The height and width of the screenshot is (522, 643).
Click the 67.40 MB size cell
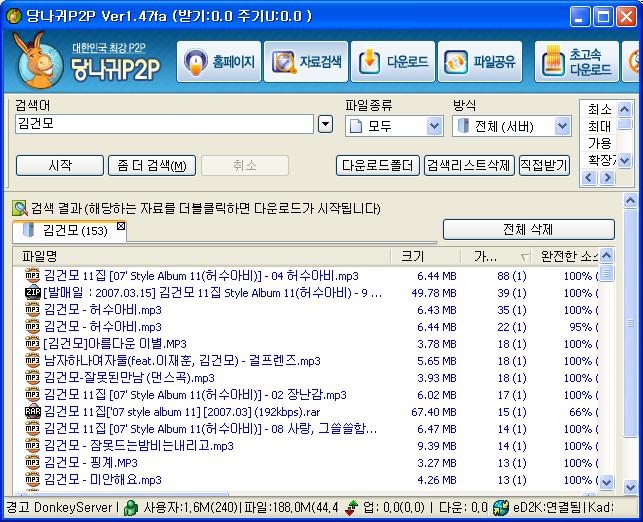click(433, 412)
